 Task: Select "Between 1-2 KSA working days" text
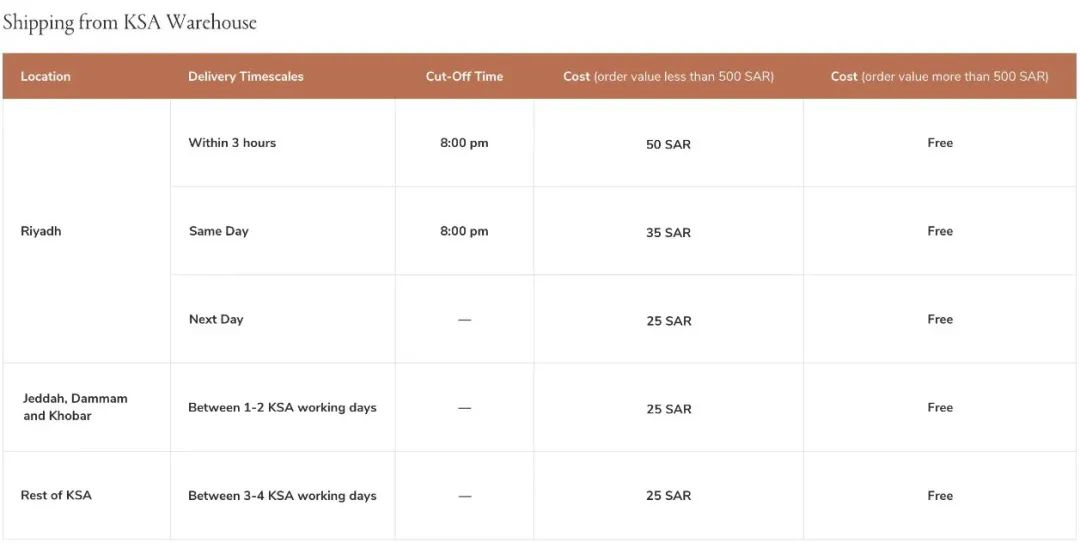[282, 407]
